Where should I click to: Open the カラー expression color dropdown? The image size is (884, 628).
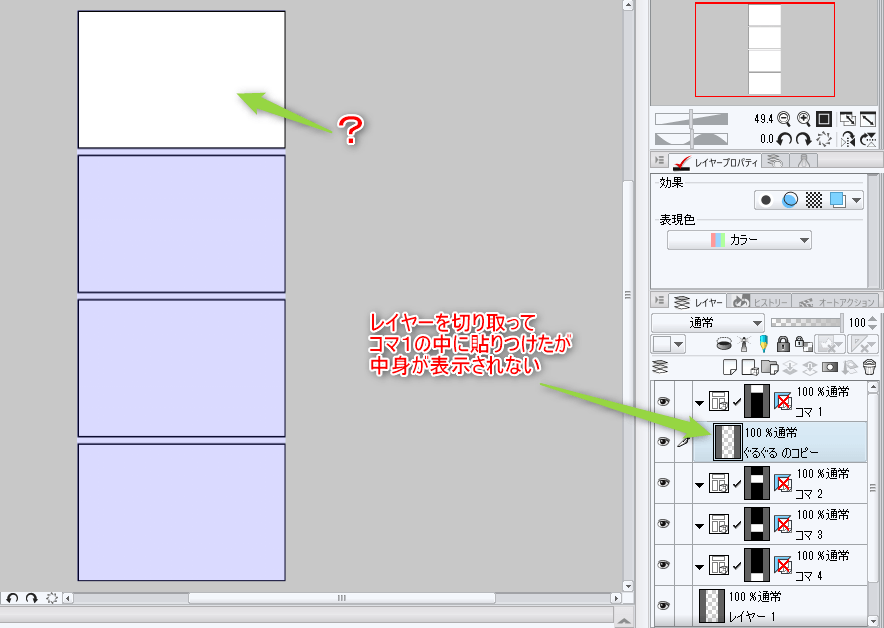[x=739, y=240]
